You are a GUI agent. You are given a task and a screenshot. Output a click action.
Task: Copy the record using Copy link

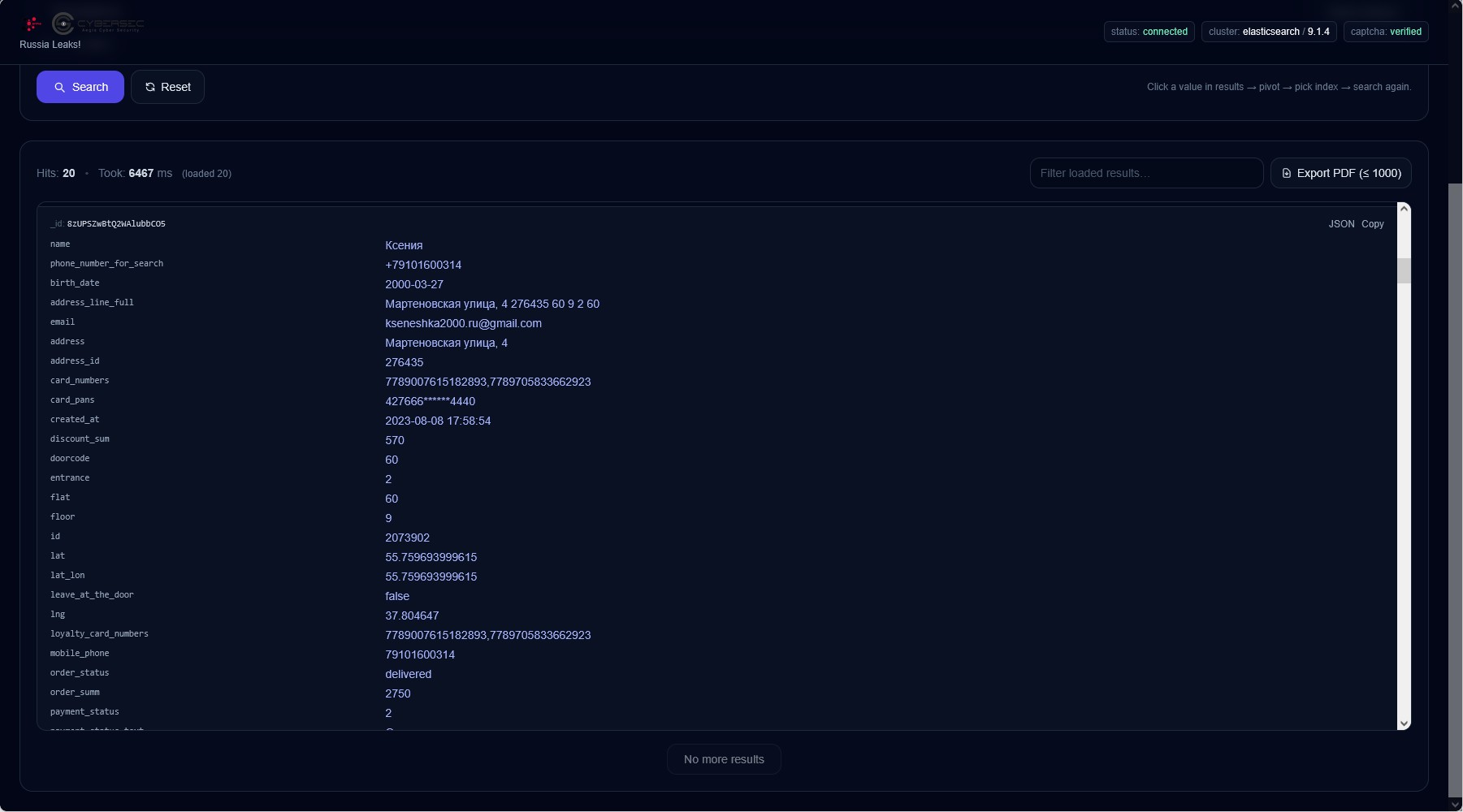coord(1373,224)
